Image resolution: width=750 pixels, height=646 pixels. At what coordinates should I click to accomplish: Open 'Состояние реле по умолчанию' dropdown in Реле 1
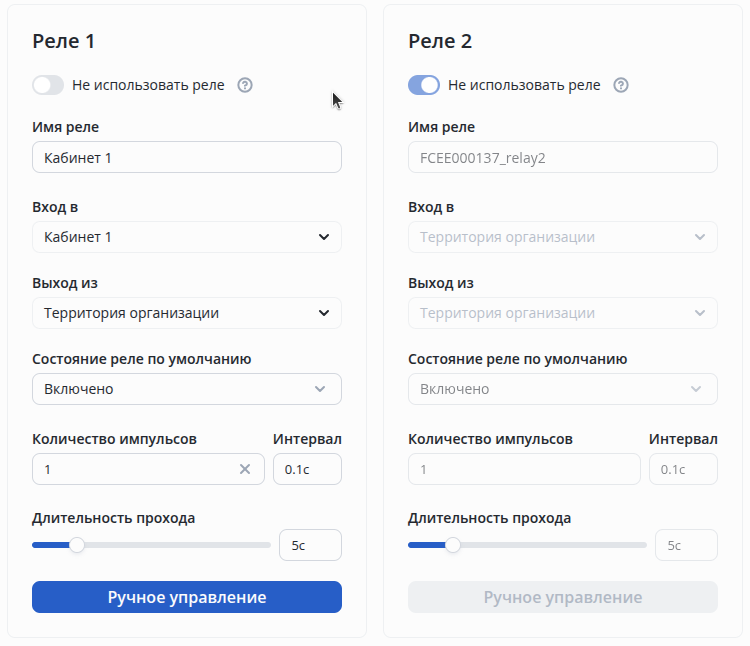(187, 389)
